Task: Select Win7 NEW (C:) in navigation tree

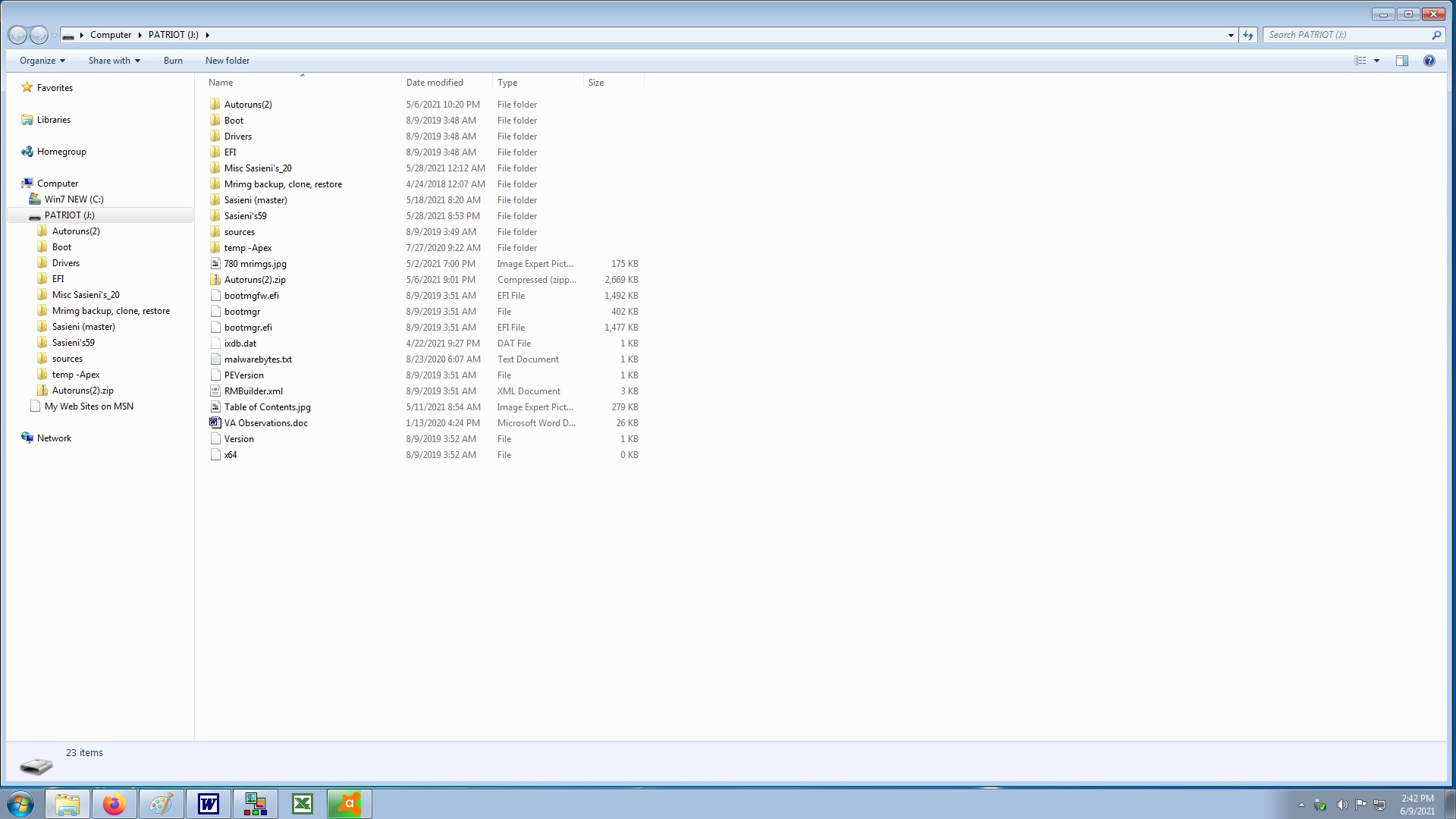Action: 74,199
